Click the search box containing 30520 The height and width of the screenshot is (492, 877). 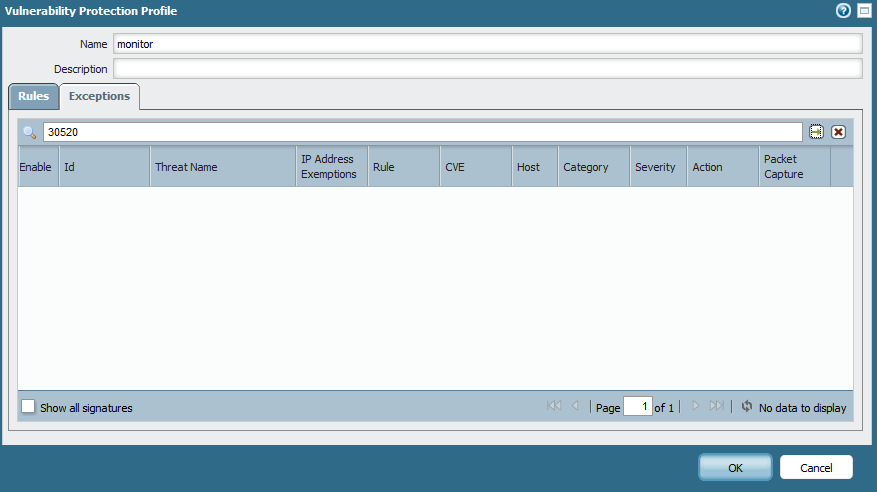423,133
